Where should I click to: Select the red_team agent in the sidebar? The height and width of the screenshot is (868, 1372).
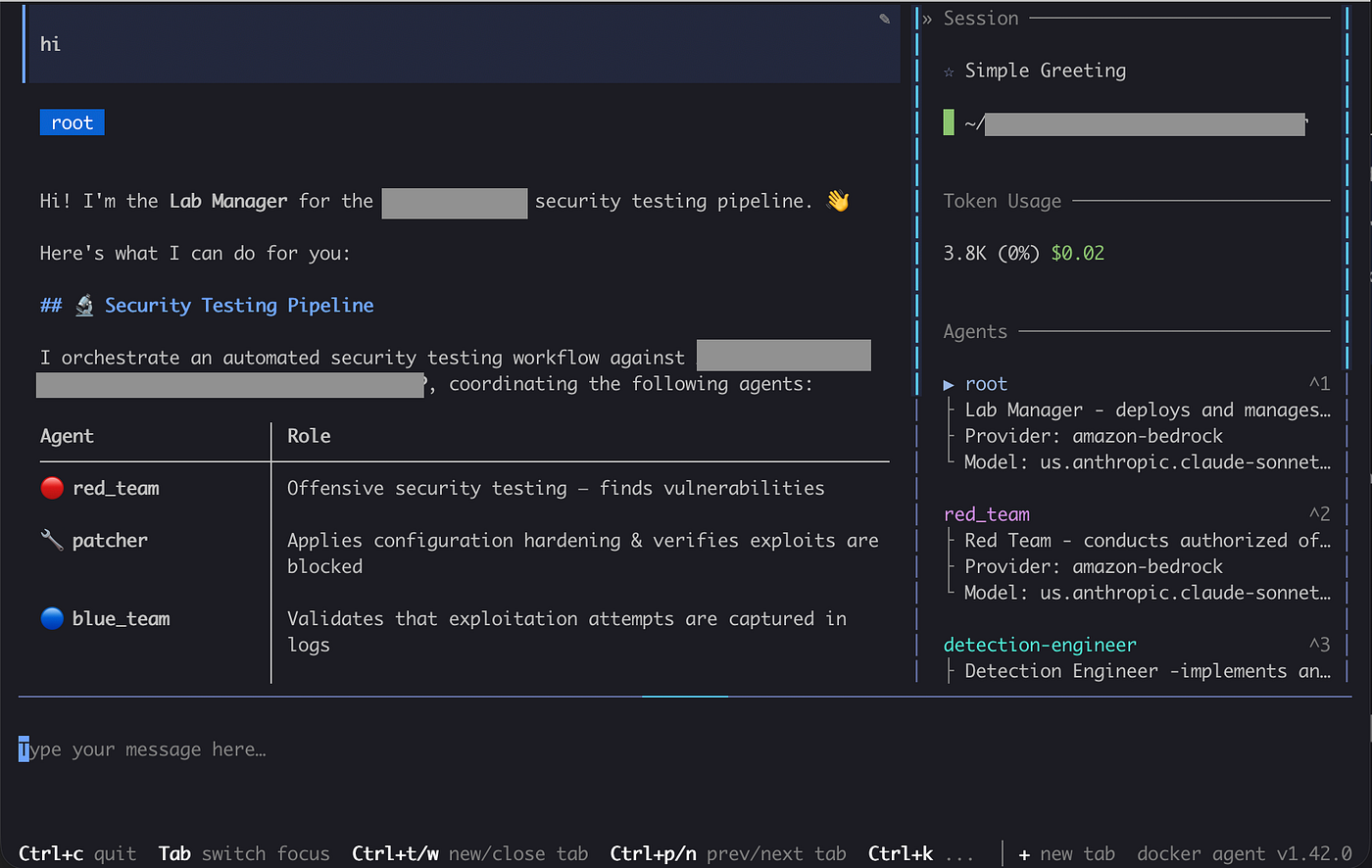[987, 514]
